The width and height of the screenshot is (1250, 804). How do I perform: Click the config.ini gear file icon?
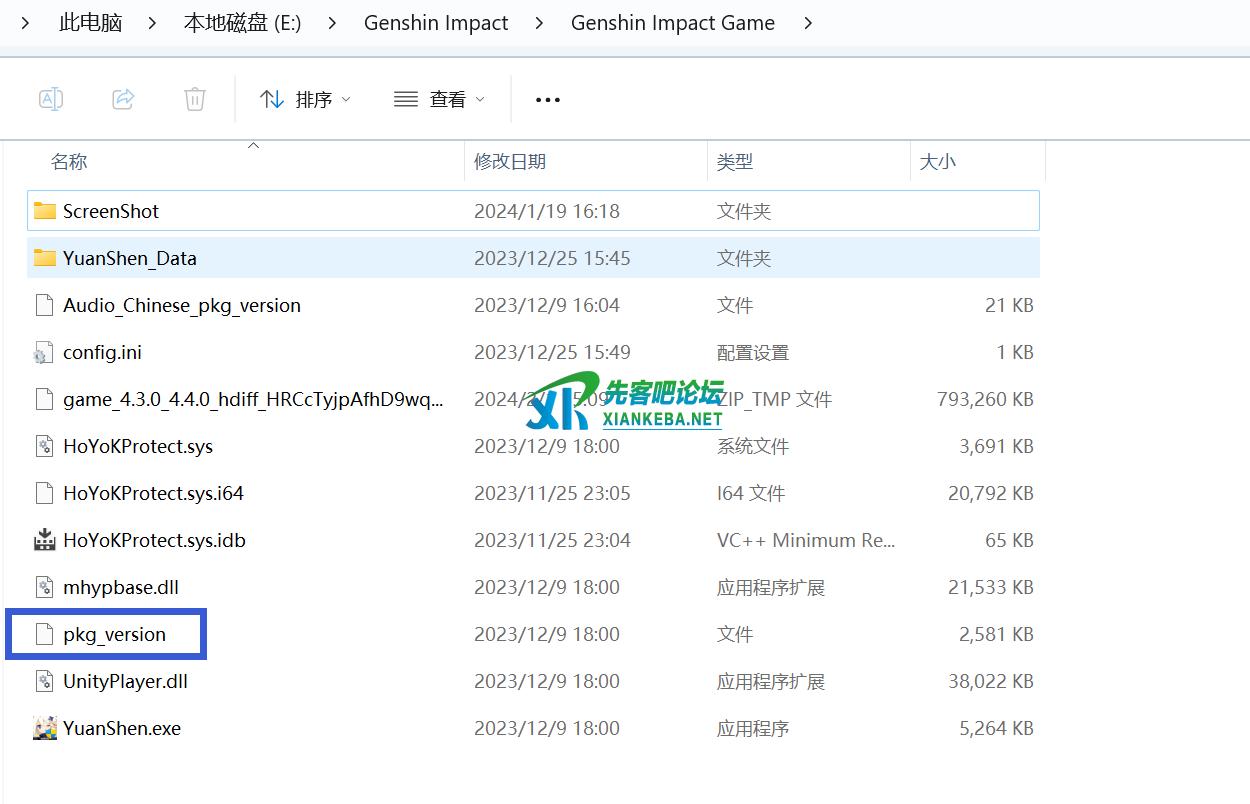point(44,352)
